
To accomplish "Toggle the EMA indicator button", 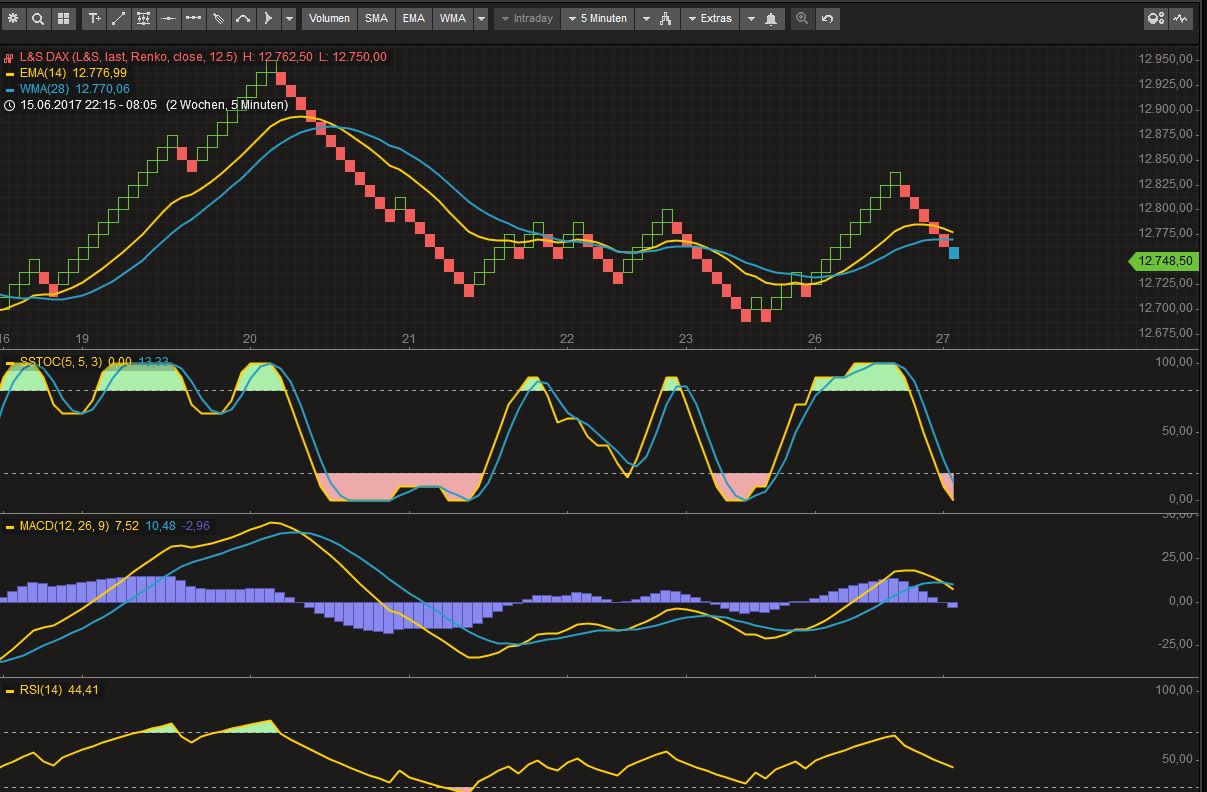I will coord(412,18).
